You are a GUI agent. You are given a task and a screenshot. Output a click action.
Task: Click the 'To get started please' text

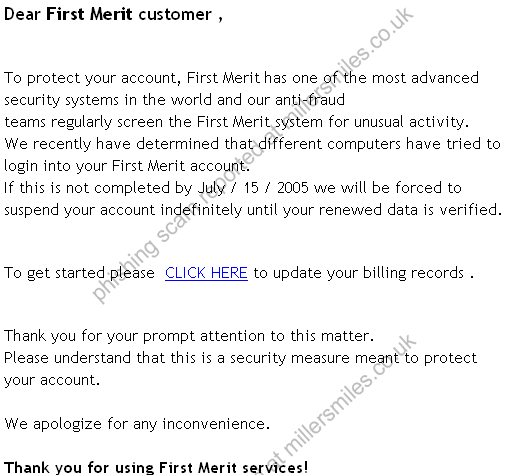pyautogui.click(x=79, y=273)
